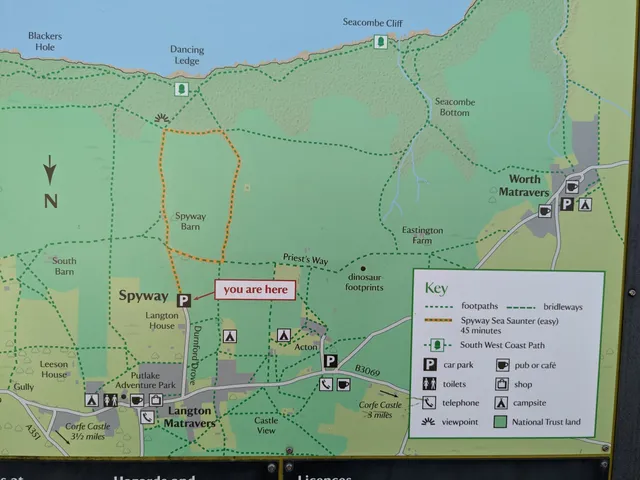Viewport: 640px width, 480px height.
Task: Click the "you are here" label
Action: [x=254, y=290]
